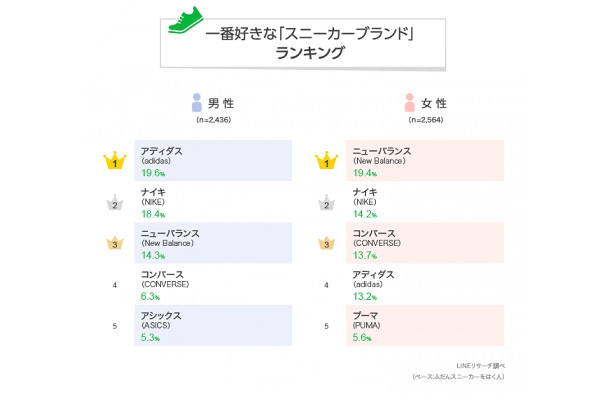Click the silver crown in the men's column
The height and width of the screenshot is (400, 600).
[115, 203]
